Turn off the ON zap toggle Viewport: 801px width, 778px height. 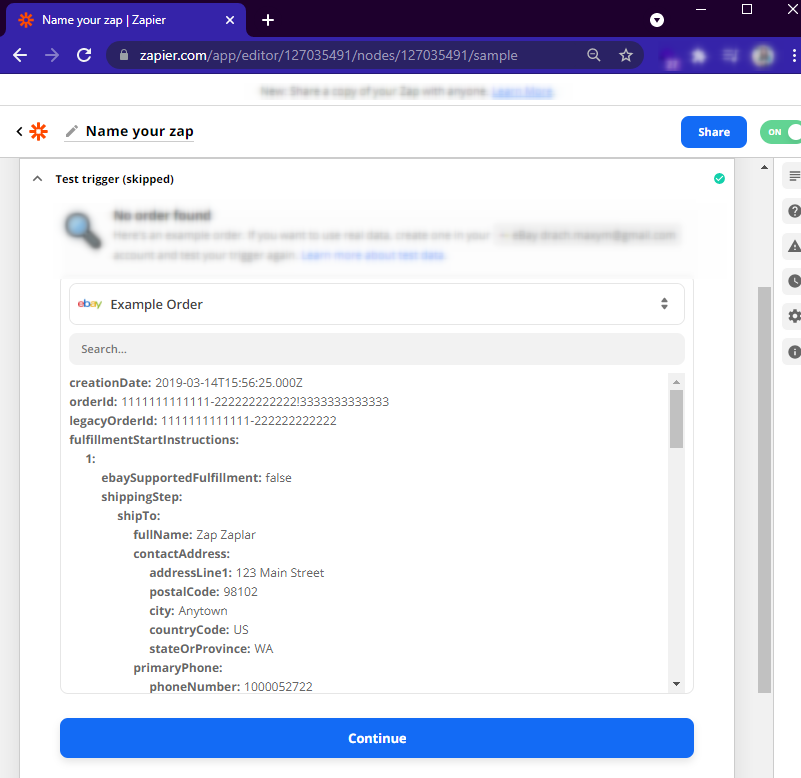click(x=781, y=132)
